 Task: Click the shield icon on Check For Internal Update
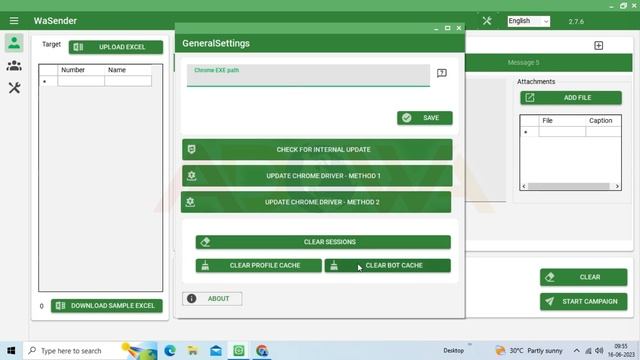[x=191, y=149]
